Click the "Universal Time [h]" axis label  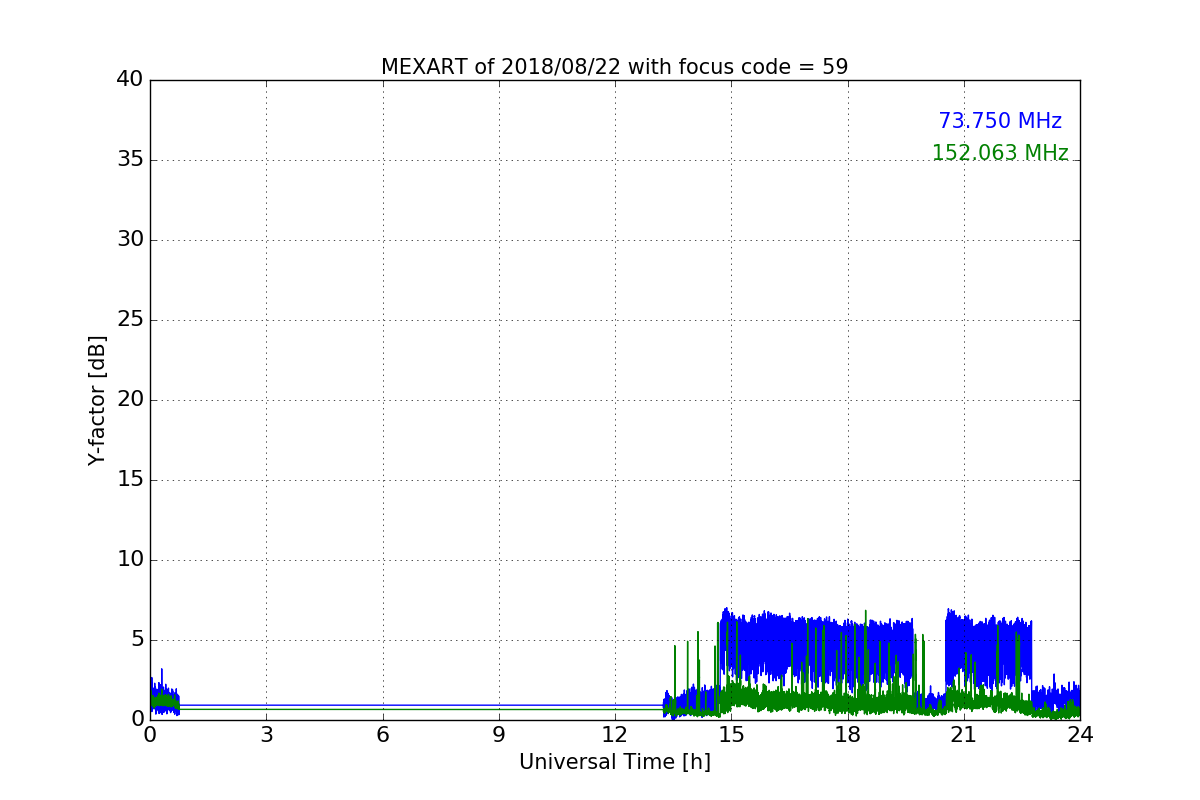[x=615, y=762]
